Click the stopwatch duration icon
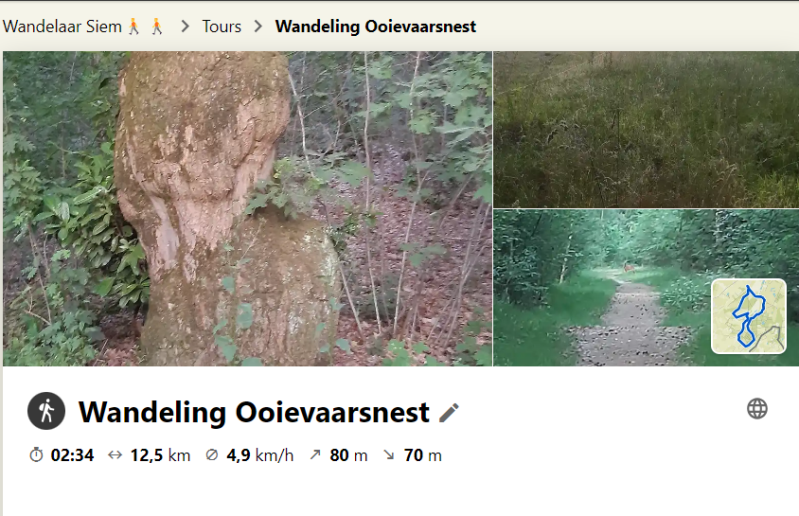The height and width of the screenshot is (516, 799). (x=36, y=454)
